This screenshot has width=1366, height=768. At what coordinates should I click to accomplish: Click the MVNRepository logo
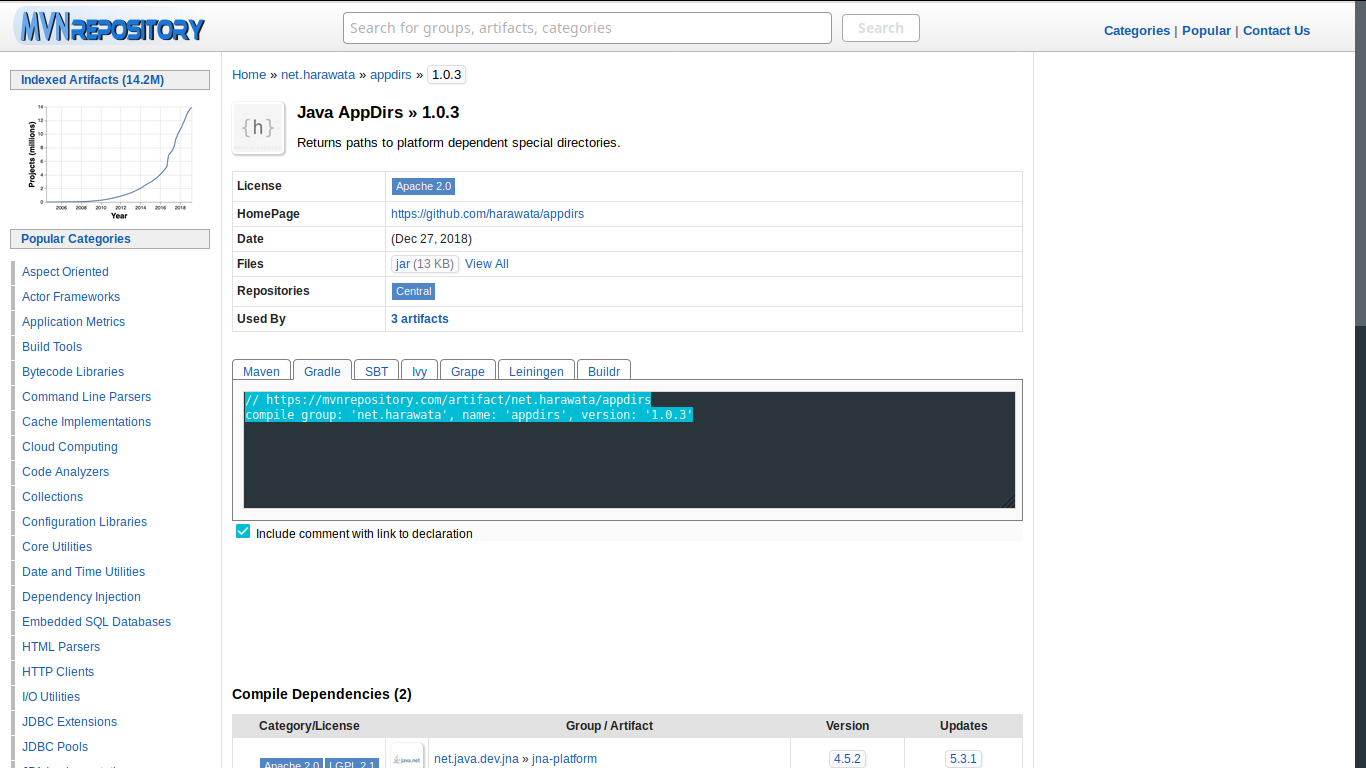coord(110,27)
